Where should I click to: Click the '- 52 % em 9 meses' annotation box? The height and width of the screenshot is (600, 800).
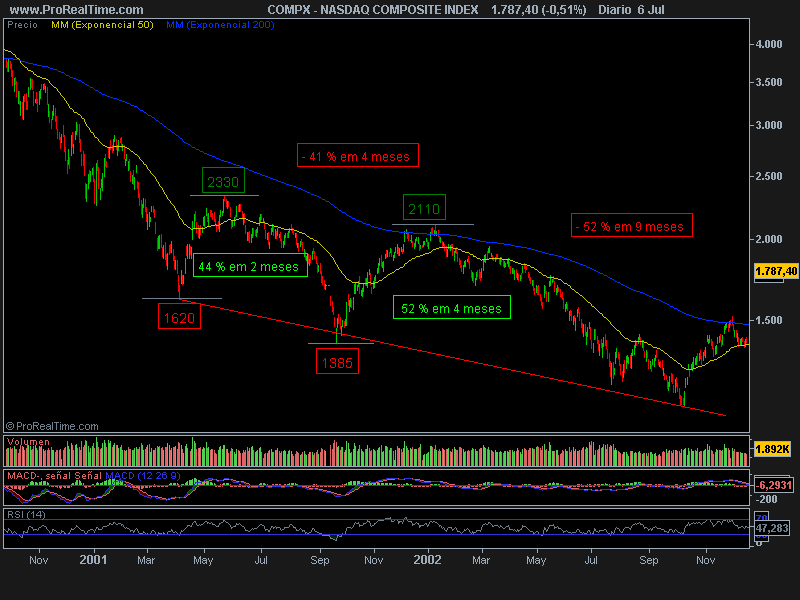pyautogui.click(x=632, y=225)
